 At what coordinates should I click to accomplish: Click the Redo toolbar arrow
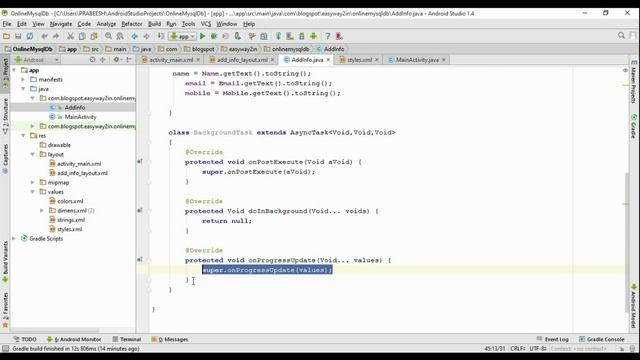(56, 36)
